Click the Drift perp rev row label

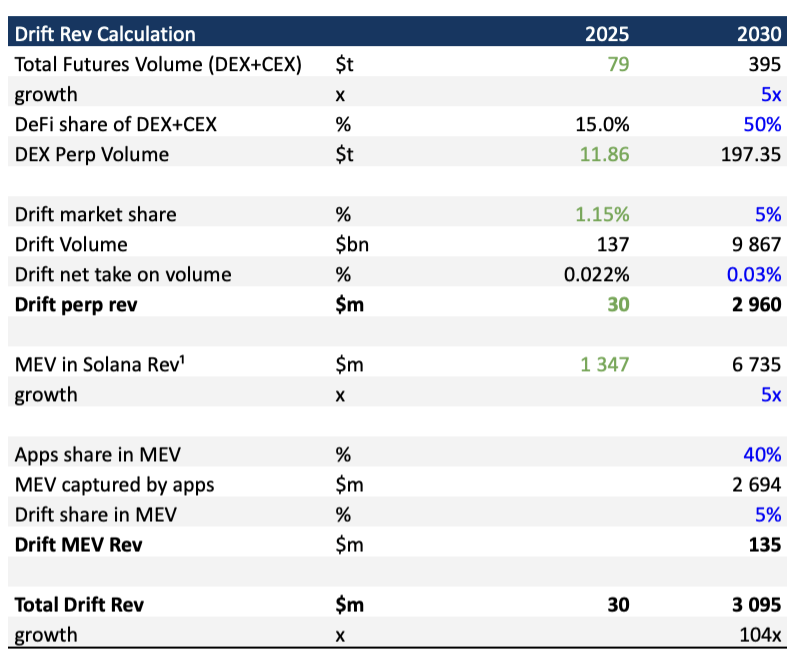coord(76,305)
